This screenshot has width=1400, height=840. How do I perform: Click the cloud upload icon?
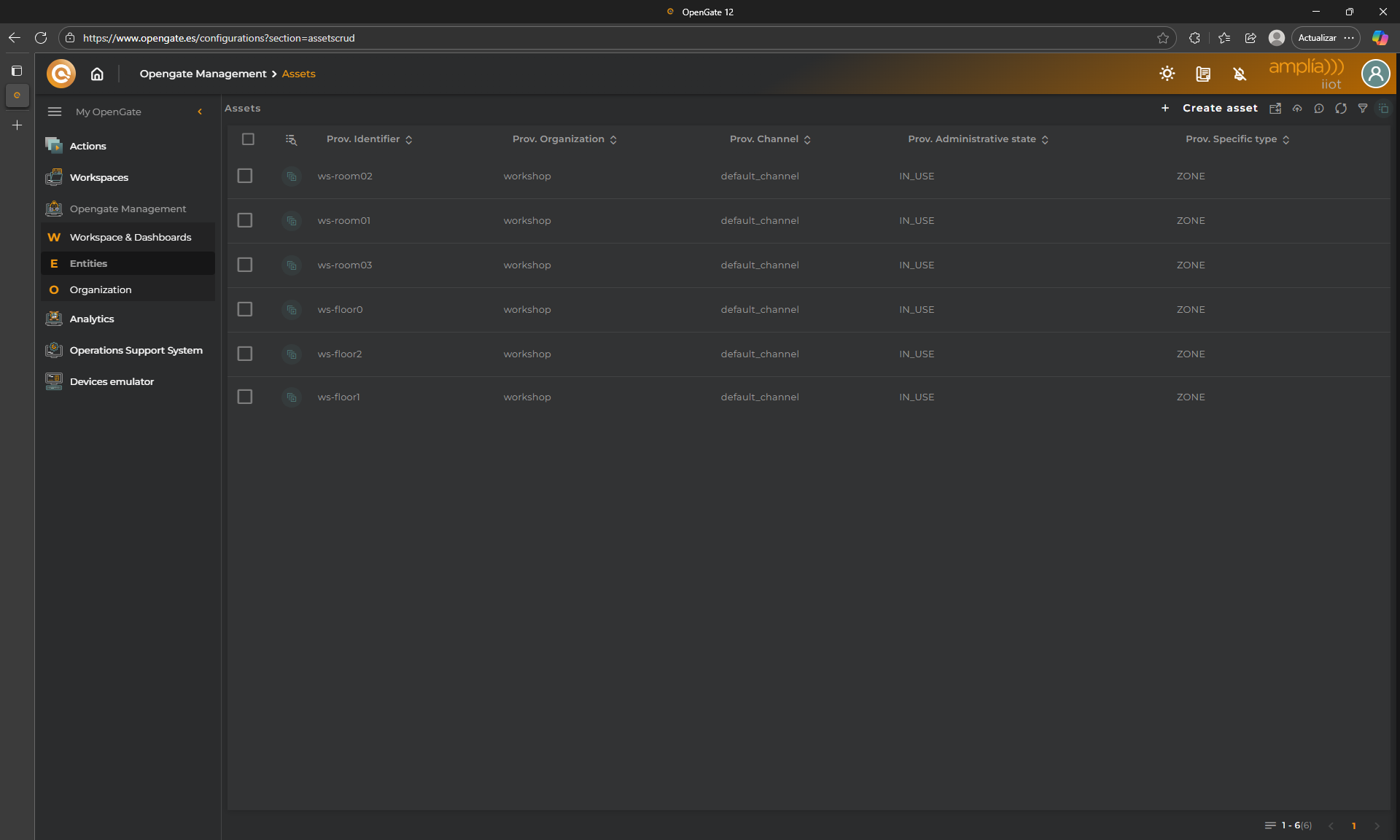coord(1297,109)
